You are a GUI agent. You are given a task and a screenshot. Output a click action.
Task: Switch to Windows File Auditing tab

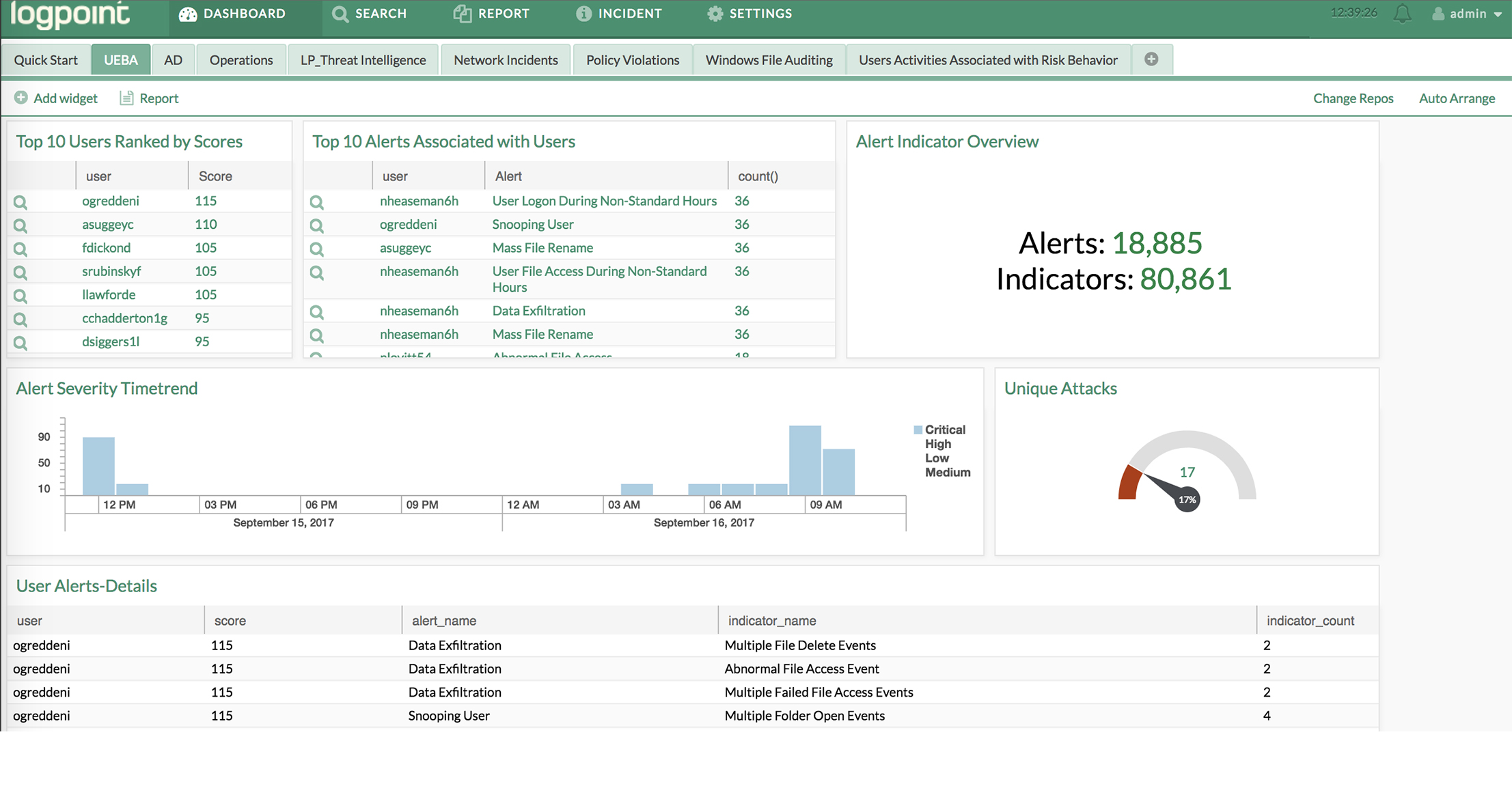(x=769, y=60)
